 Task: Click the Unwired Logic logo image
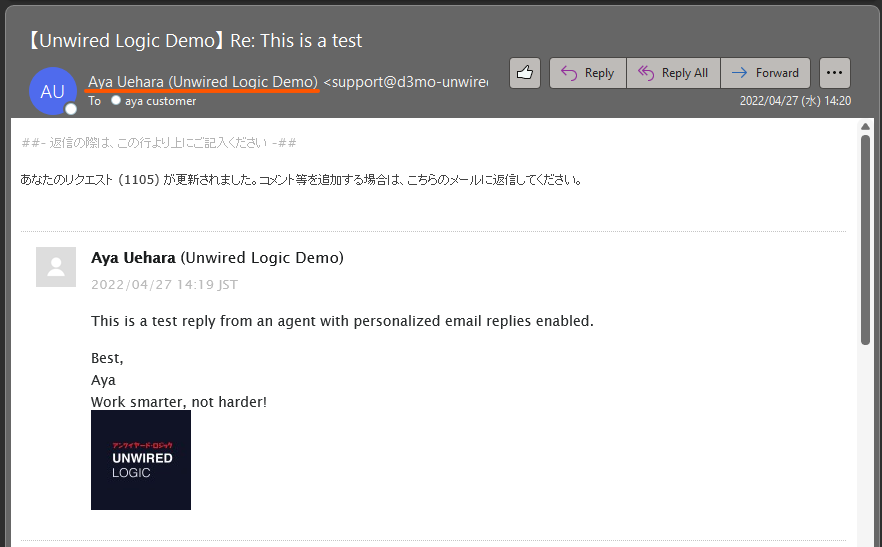point(141,460)
